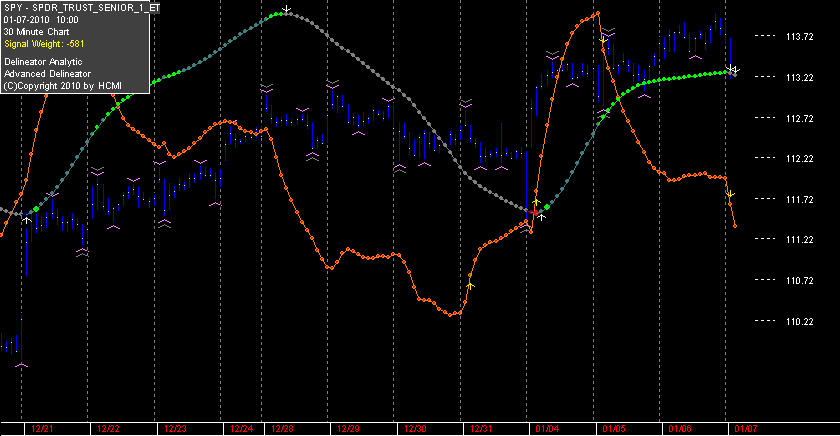Click the 12/30 date label
The height and width of the screenshot is (436, 840).
coord(415,429)
